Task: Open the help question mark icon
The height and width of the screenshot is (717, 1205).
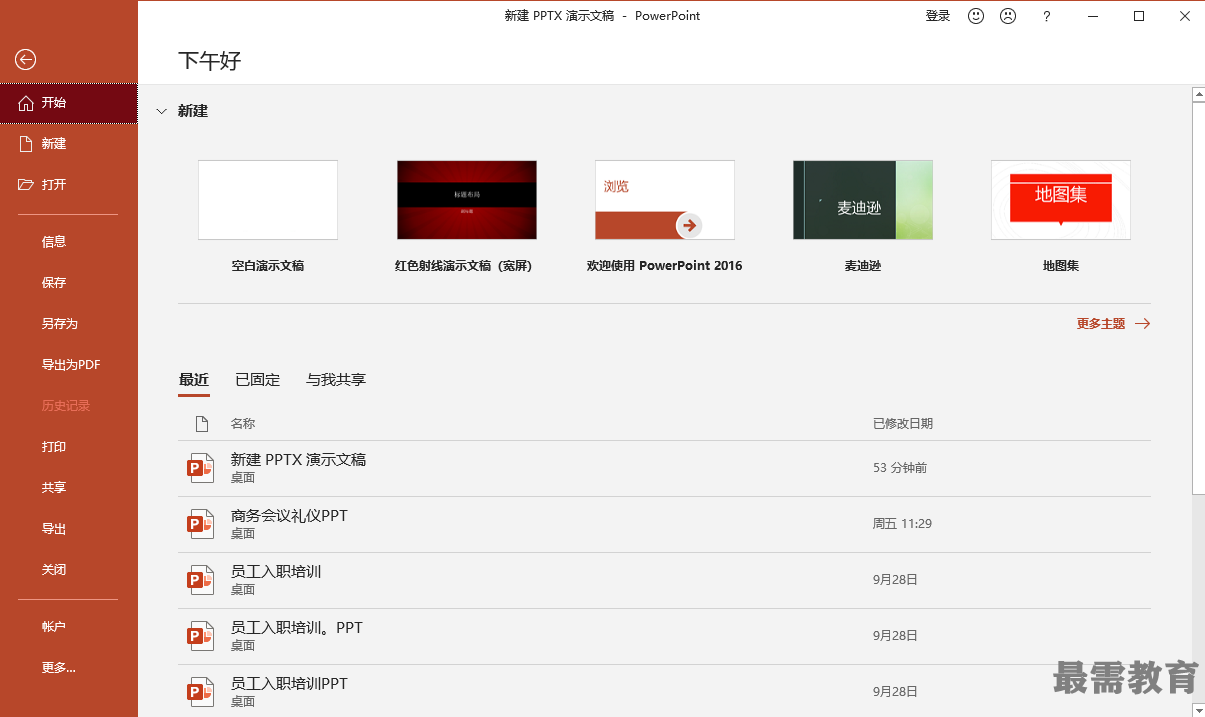Action: point(1047,16)
